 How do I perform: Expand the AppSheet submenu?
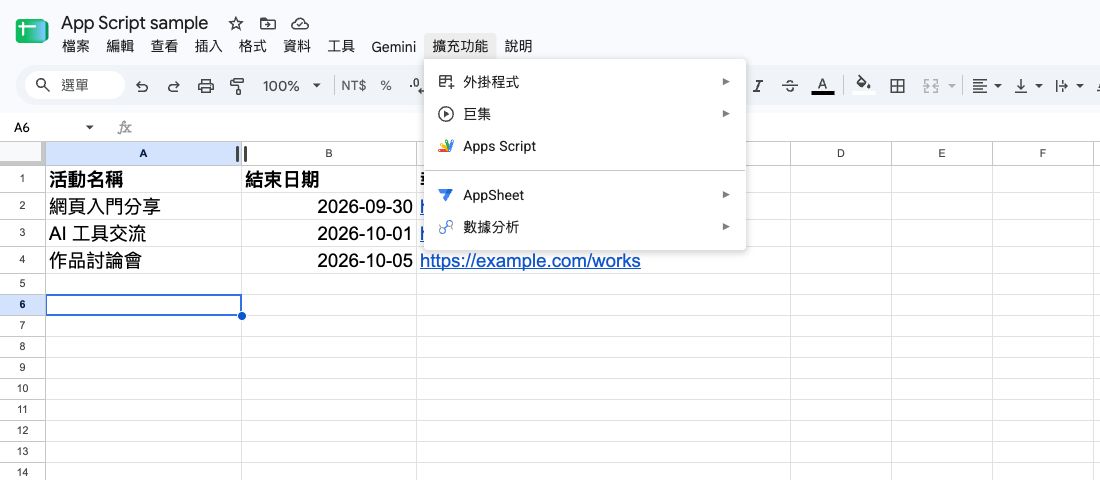[x=585, y=195]
